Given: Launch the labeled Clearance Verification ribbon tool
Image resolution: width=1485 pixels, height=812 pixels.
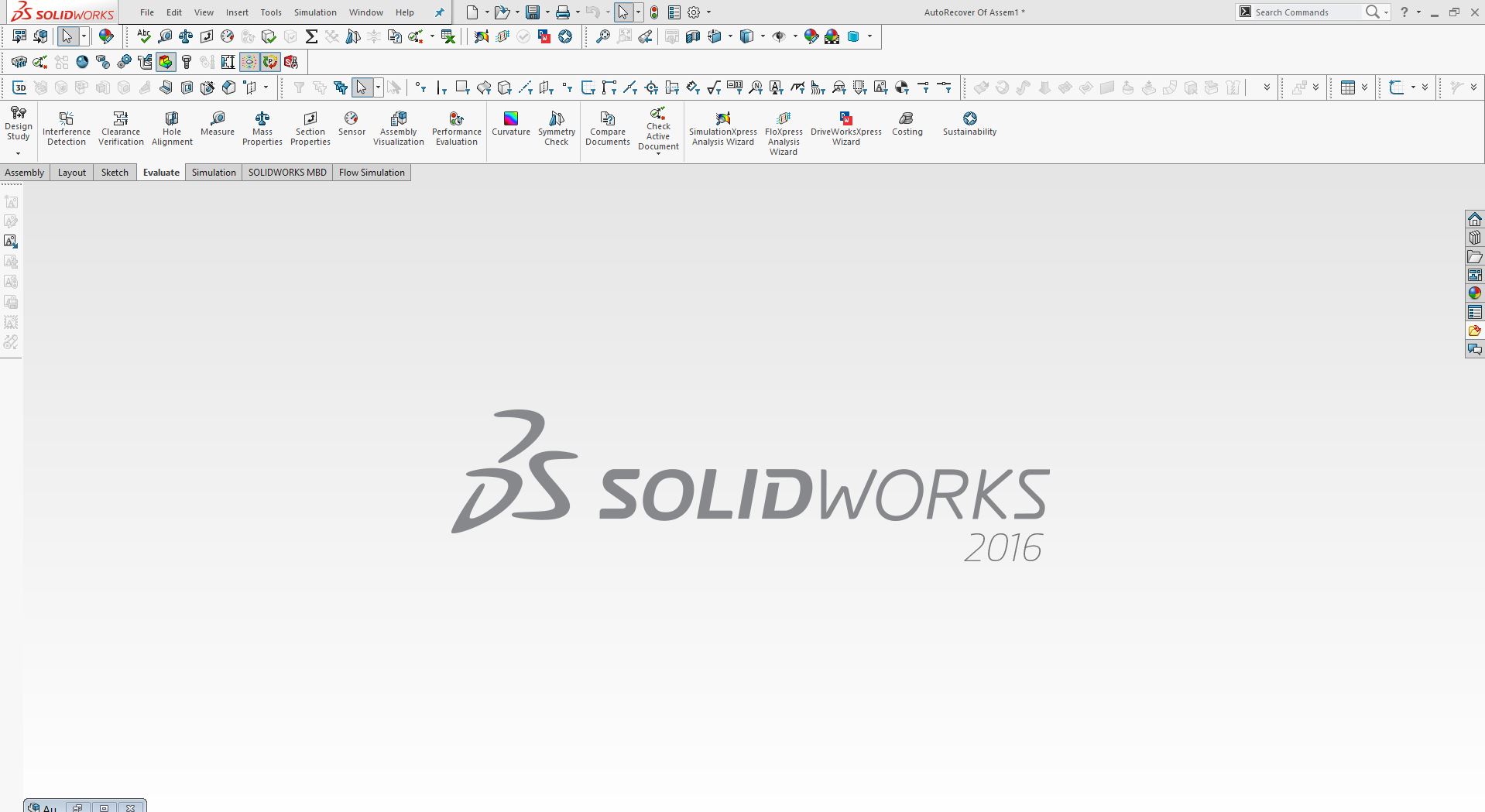Looking at the screenshot, I should pyautogui.click(x=121, y=128).
